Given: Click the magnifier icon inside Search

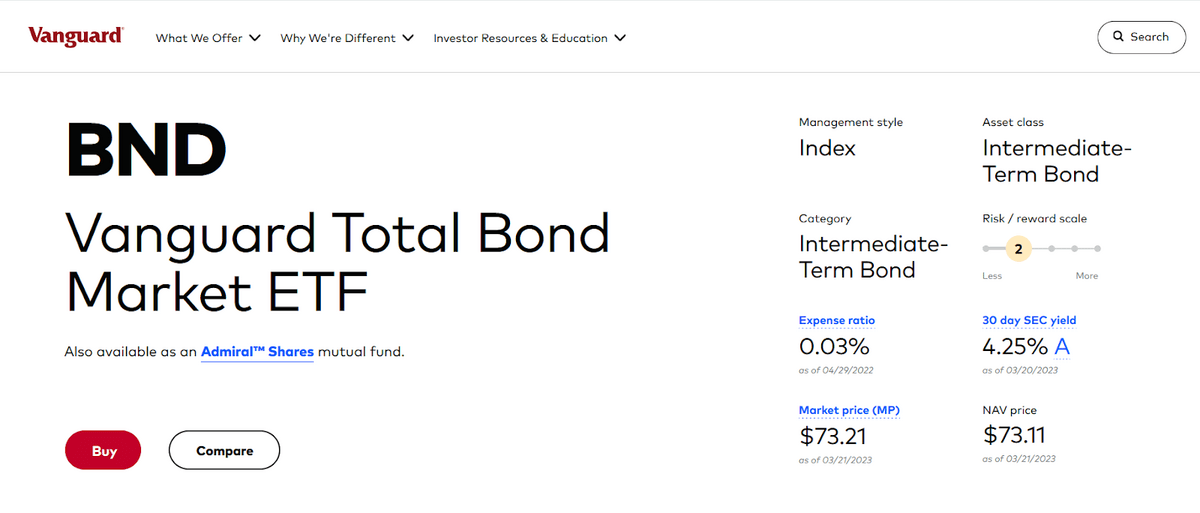Looking at the screenshot, I should coord(1119,37).
